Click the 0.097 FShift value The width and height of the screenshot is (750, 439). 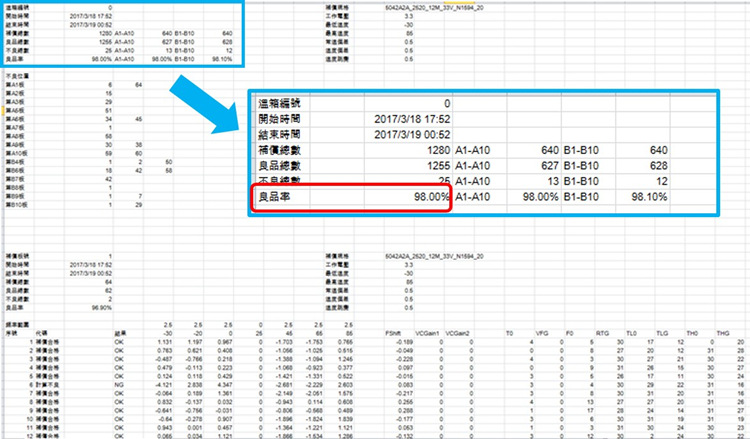[x=406, y=367]
